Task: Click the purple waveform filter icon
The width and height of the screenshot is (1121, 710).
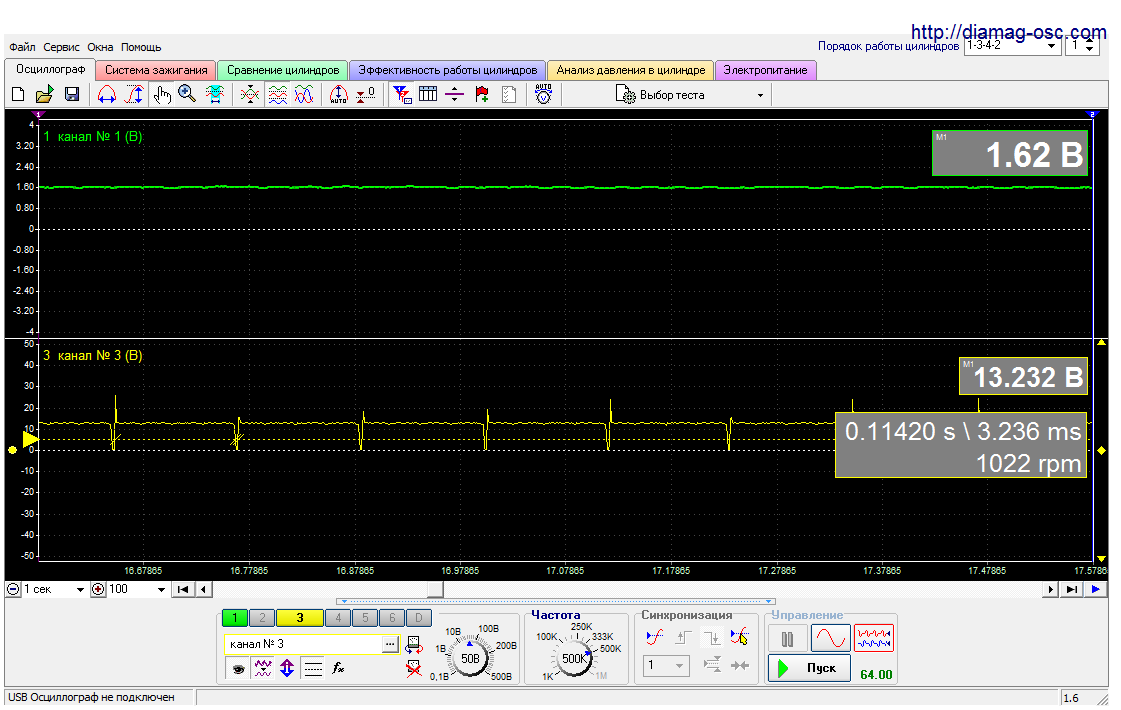Action: pyautogui.click(x=263, y=669)
